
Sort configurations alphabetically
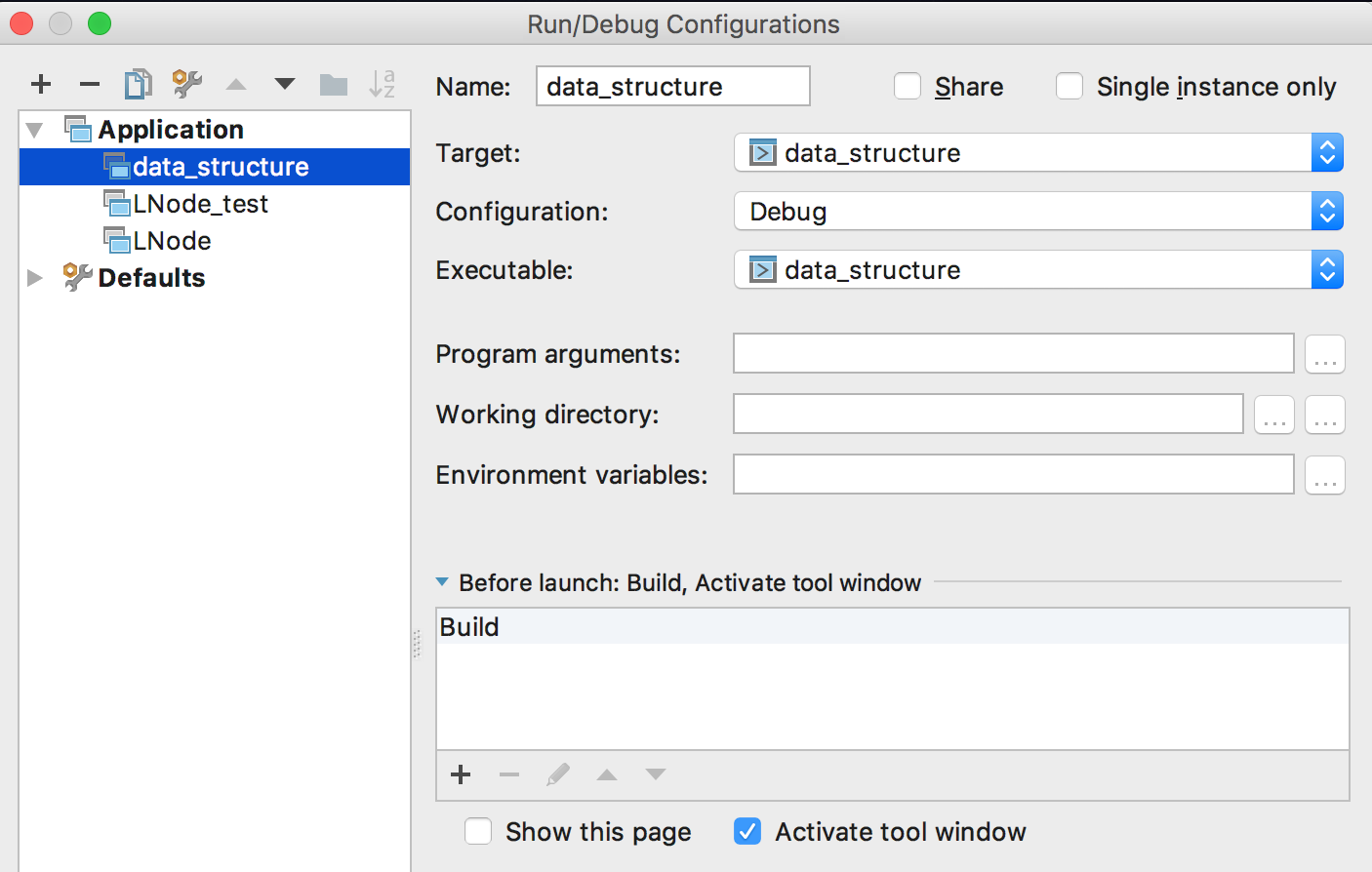tap(382, 85)
